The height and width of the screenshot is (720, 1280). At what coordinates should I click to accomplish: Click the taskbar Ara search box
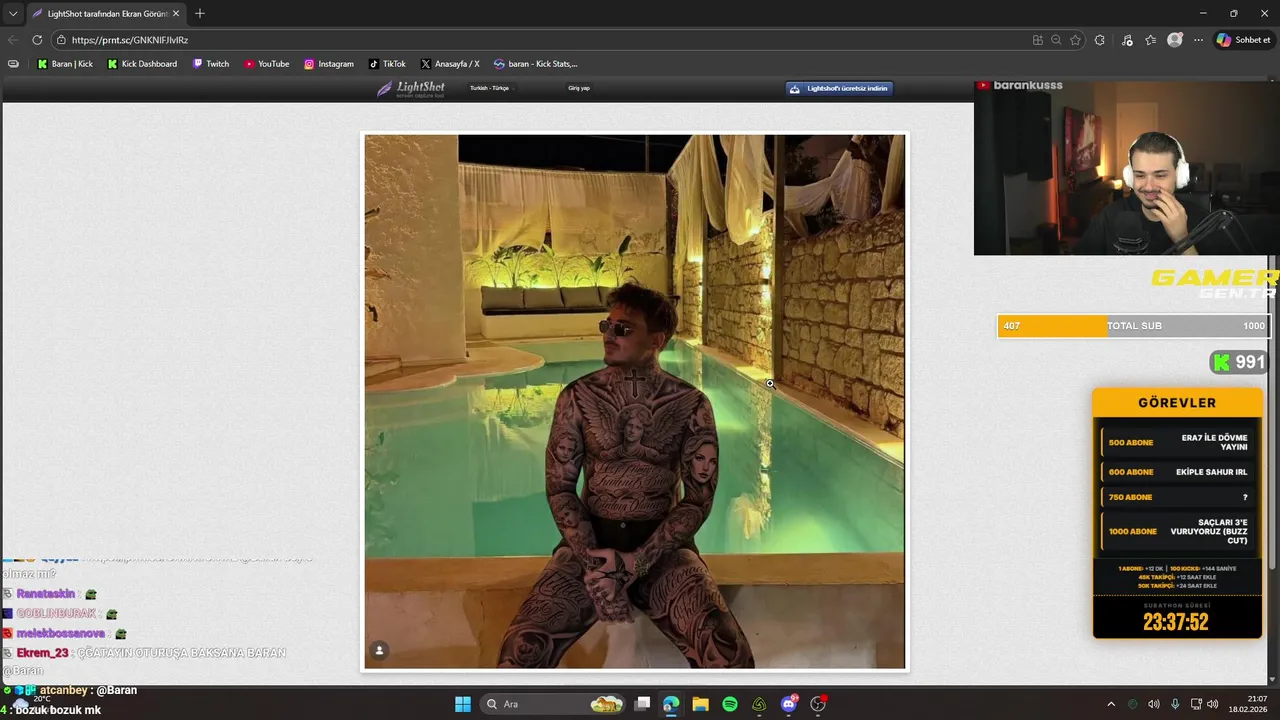point(552,704)
